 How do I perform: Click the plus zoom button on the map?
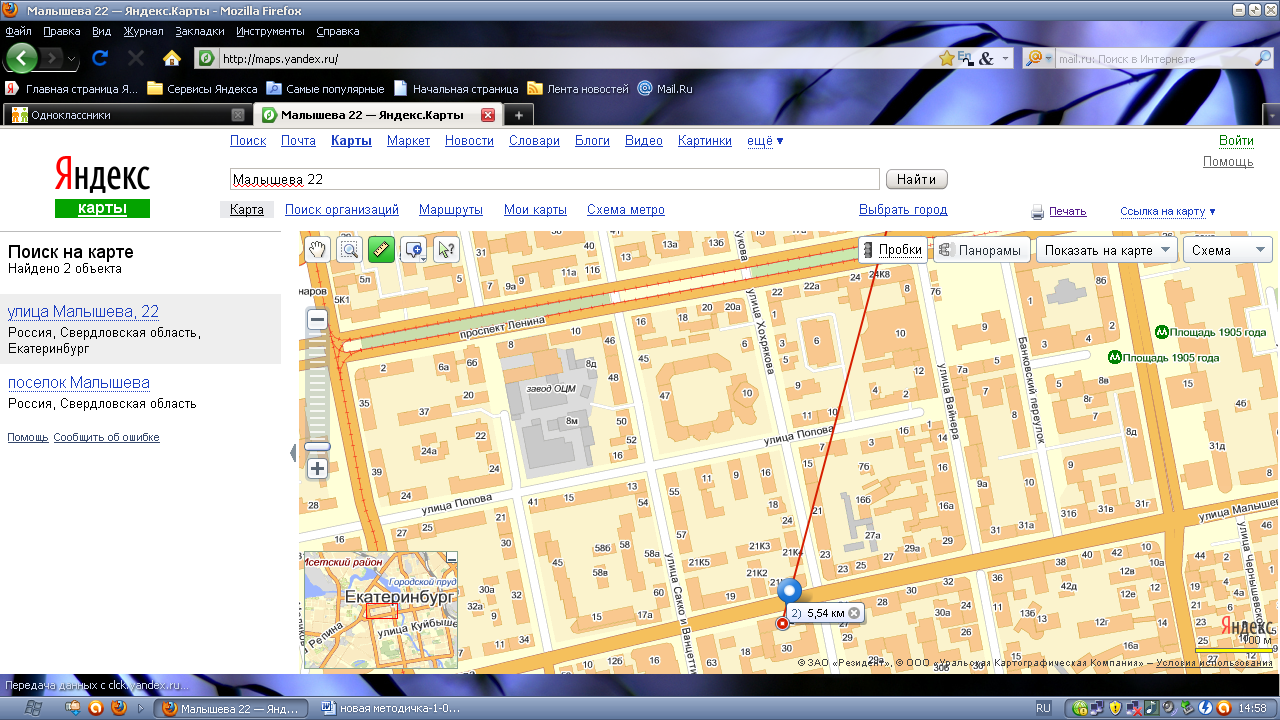click(x=317, y=468)
